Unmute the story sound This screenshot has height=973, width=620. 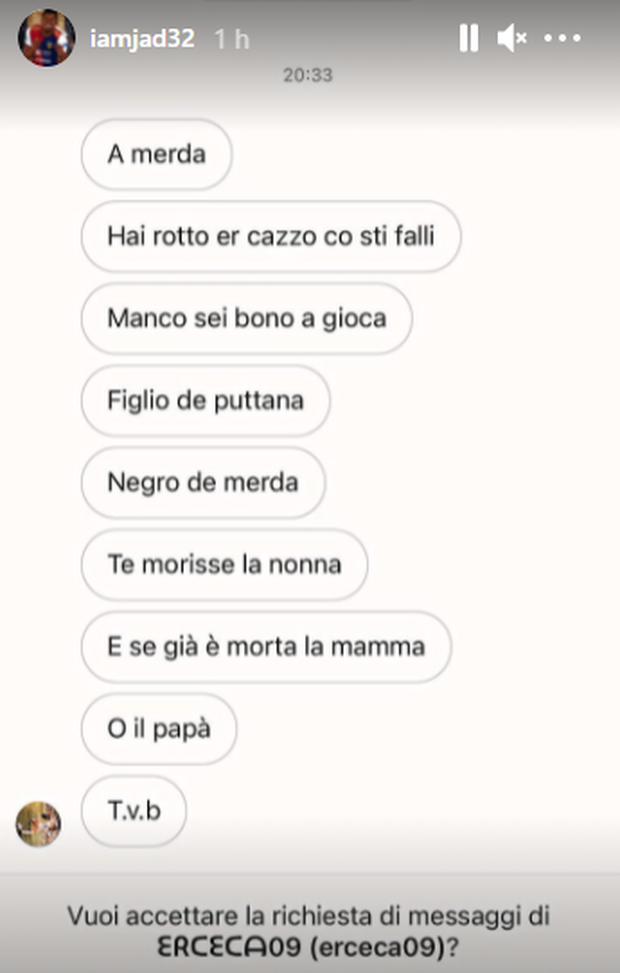click(512, 38)
